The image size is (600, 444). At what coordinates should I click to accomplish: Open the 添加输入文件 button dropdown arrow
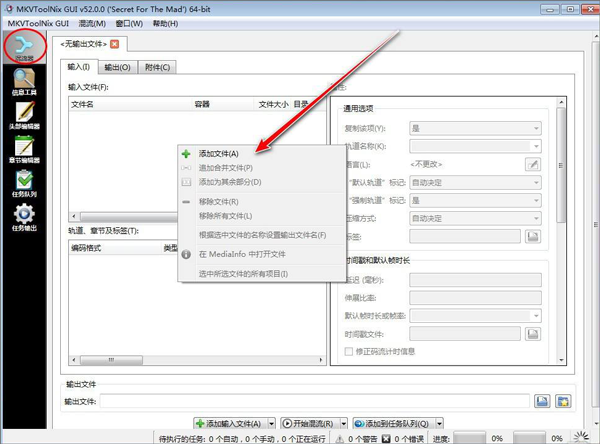click(271, 423)
